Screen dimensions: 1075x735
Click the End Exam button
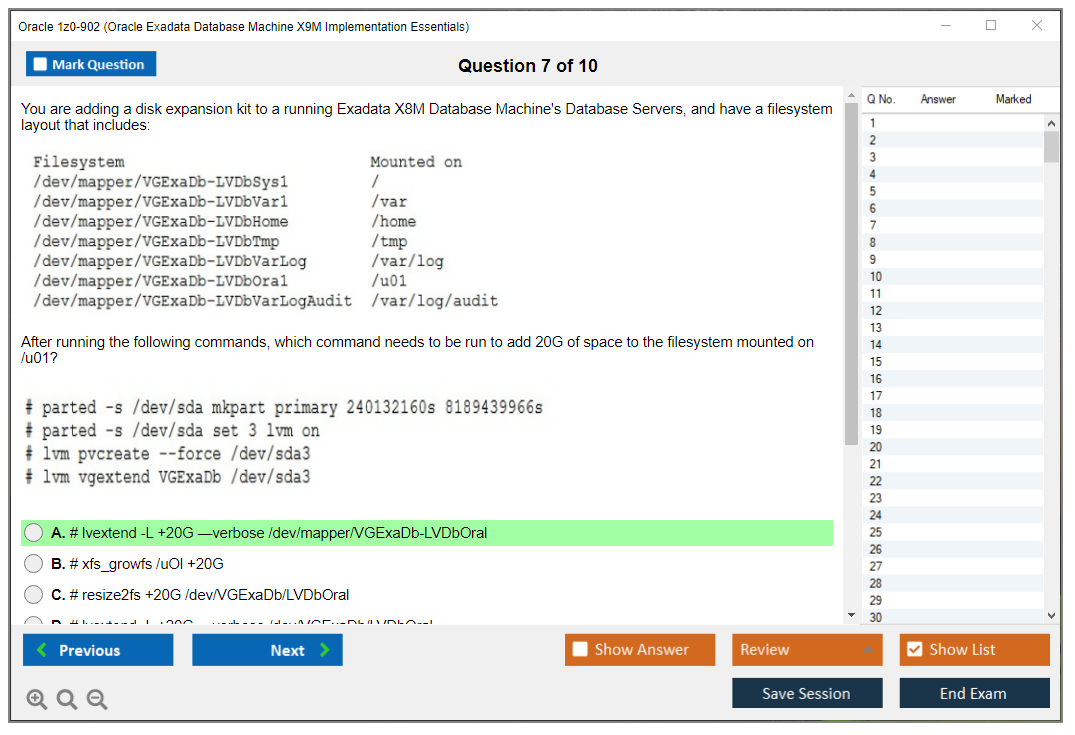(x=974, y=692)
